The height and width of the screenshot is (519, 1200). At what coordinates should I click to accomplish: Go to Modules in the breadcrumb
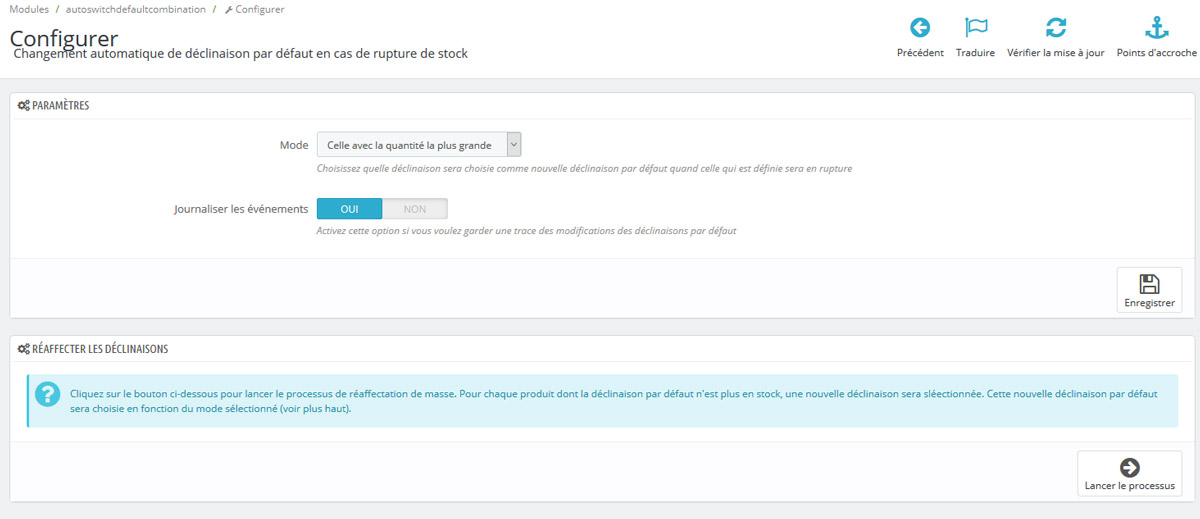click(x=29, y=9)
